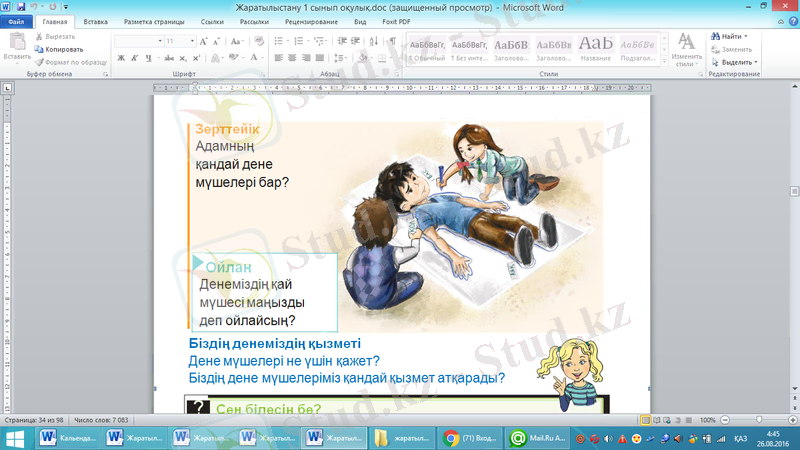Click the Format Painter (Формат по образцу) icon
The image size is (800, 450).
38,61
